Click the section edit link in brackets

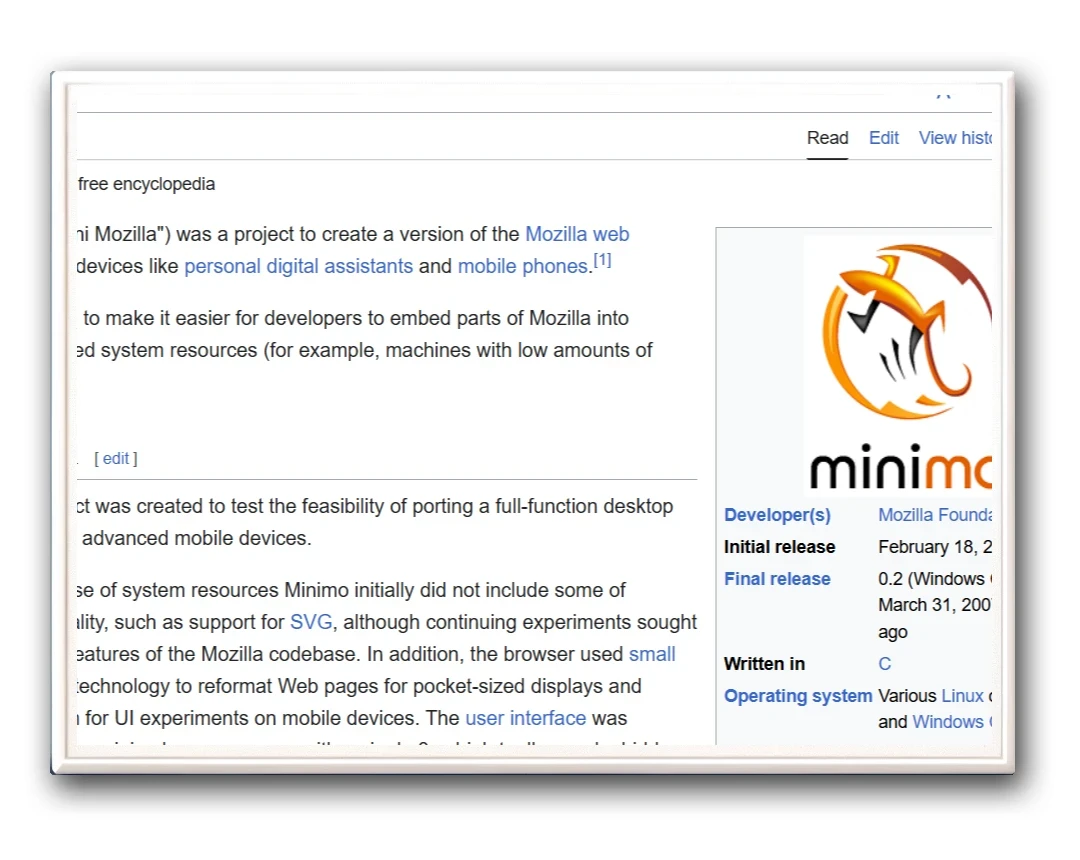pos(116,458)
